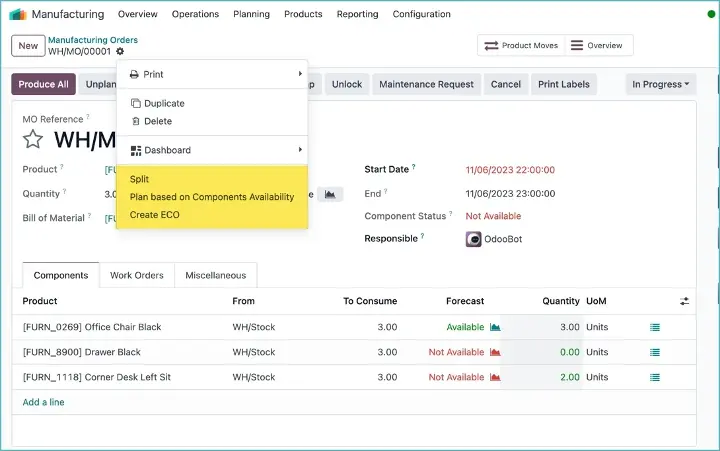Open the In Progress status dropdown
Image resolution: width=720 pixels, height=451 pixels.
click(661, 85)
